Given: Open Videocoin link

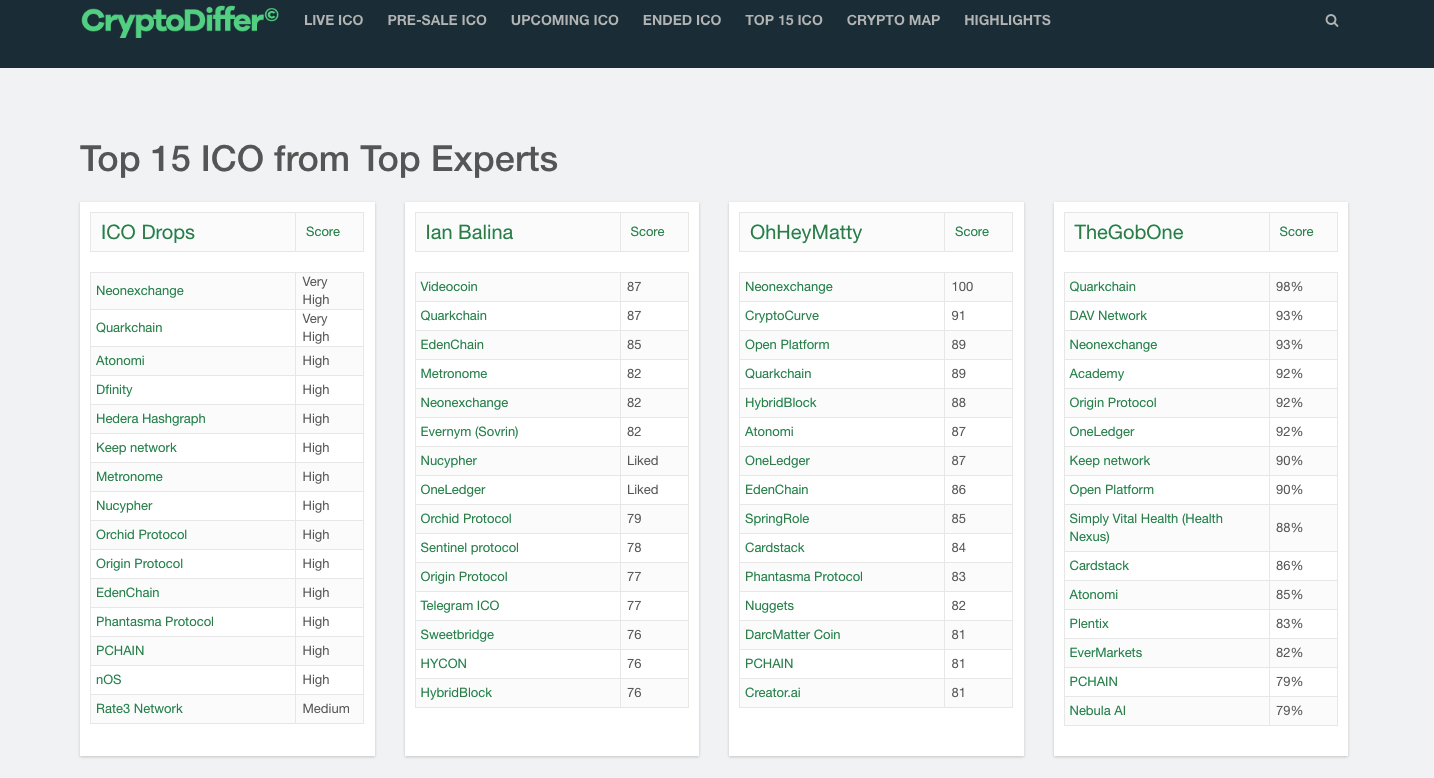Looking at the screenshot, I should click(449, 287).
